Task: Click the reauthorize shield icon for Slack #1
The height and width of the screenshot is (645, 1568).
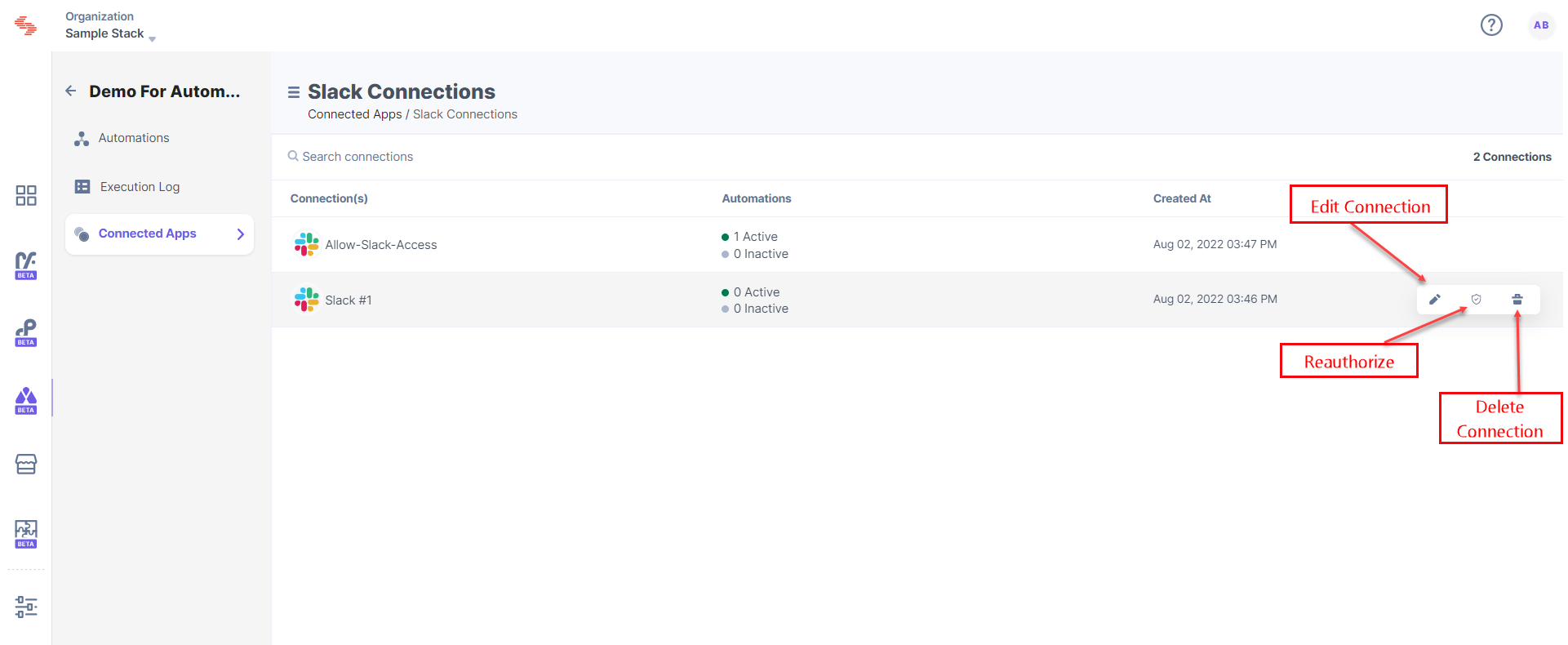Action: point(1476,300)
